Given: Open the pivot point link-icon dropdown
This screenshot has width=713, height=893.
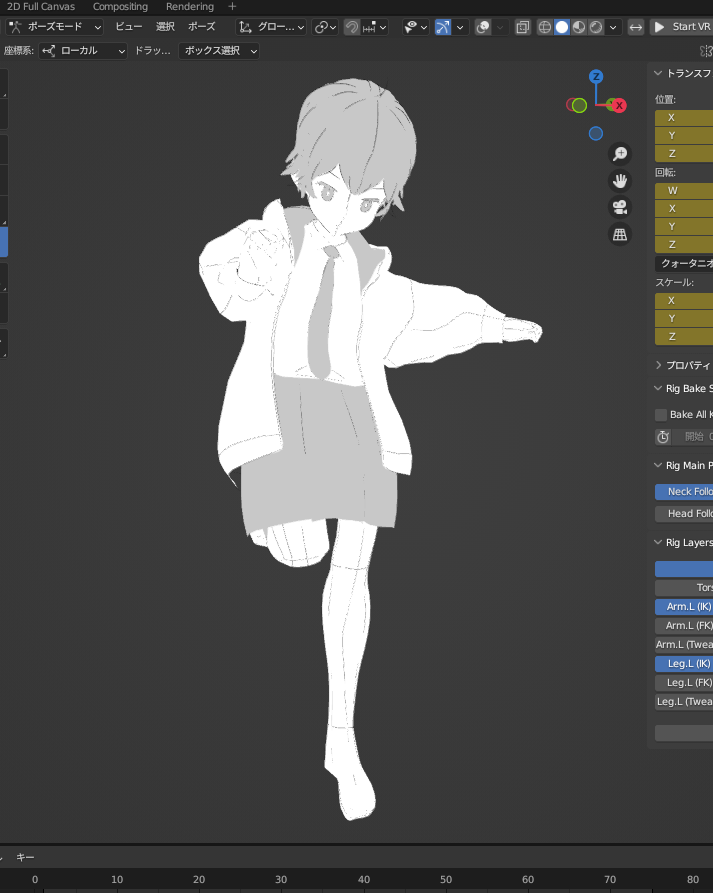Looking at the screenshot, I should pos(326,27).
